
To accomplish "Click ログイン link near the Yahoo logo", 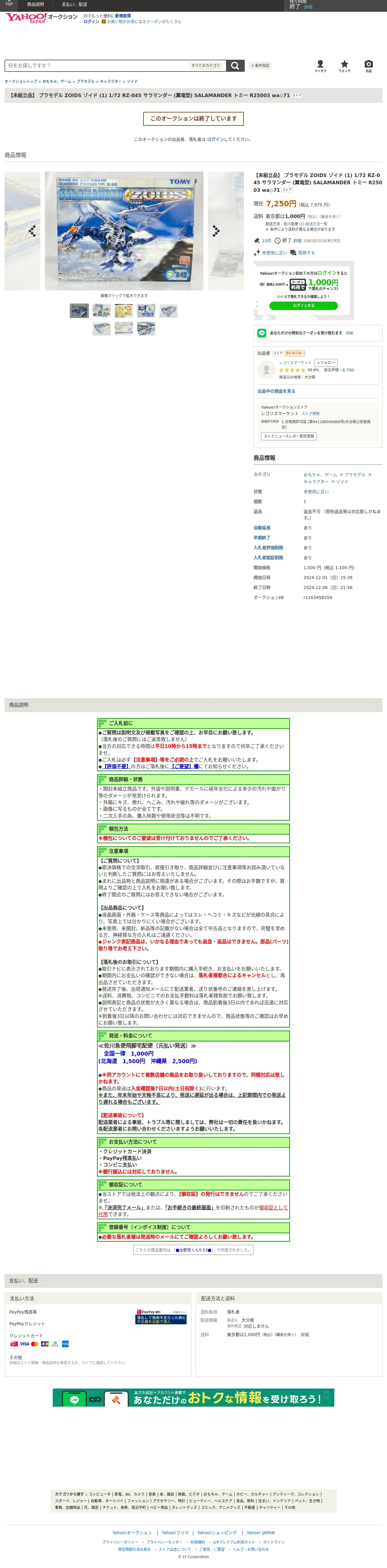I will tap(91, 21).
